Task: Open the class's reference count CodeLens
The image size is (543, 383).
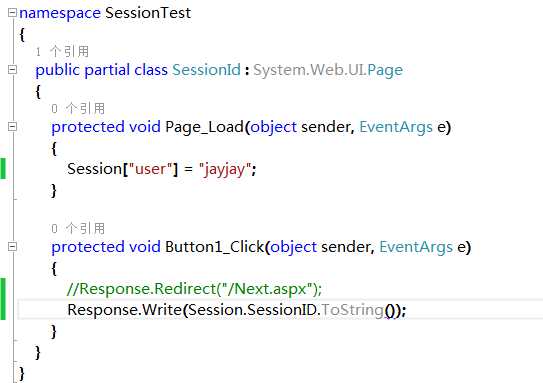Action: click(x=62, y=52)
